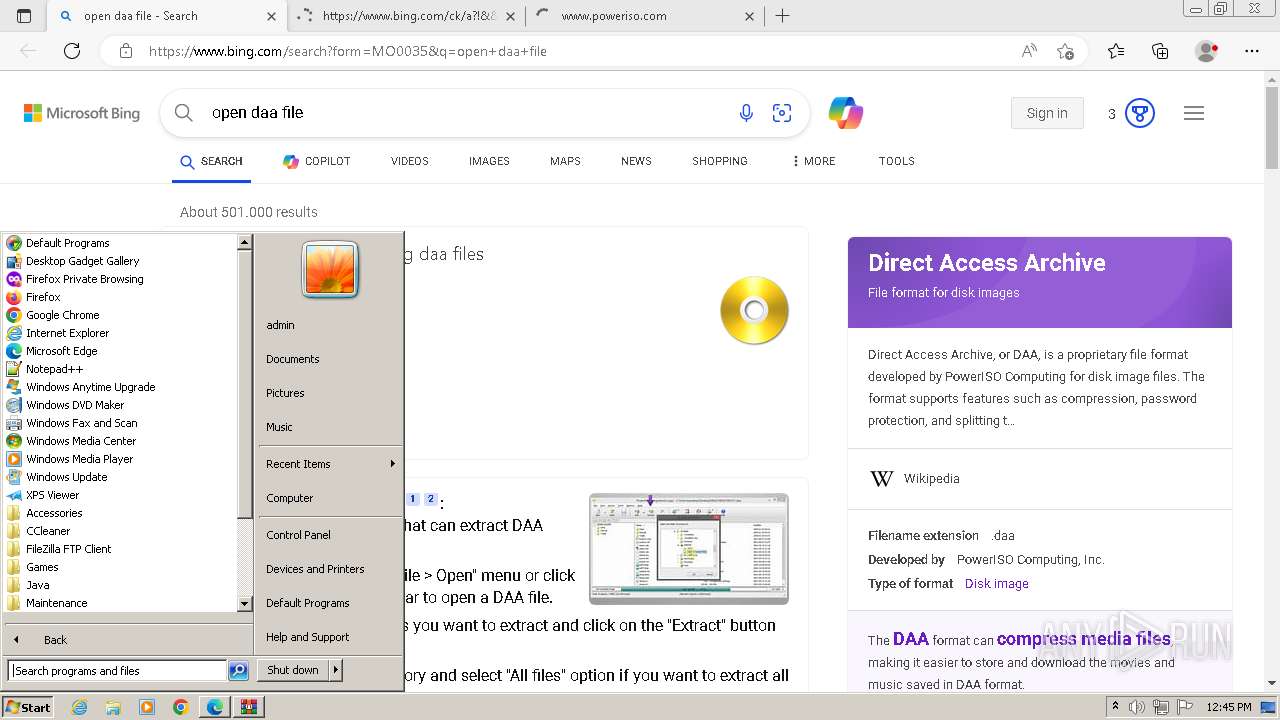Open Windows Media Player from programs list

coord(79,459)
